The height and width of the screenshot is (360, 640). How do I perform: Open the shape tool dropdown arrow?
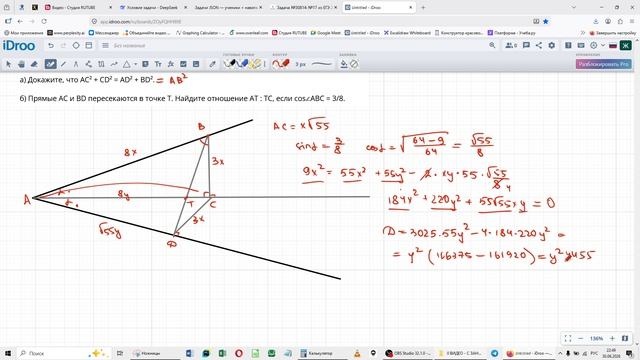coord(136,64)
